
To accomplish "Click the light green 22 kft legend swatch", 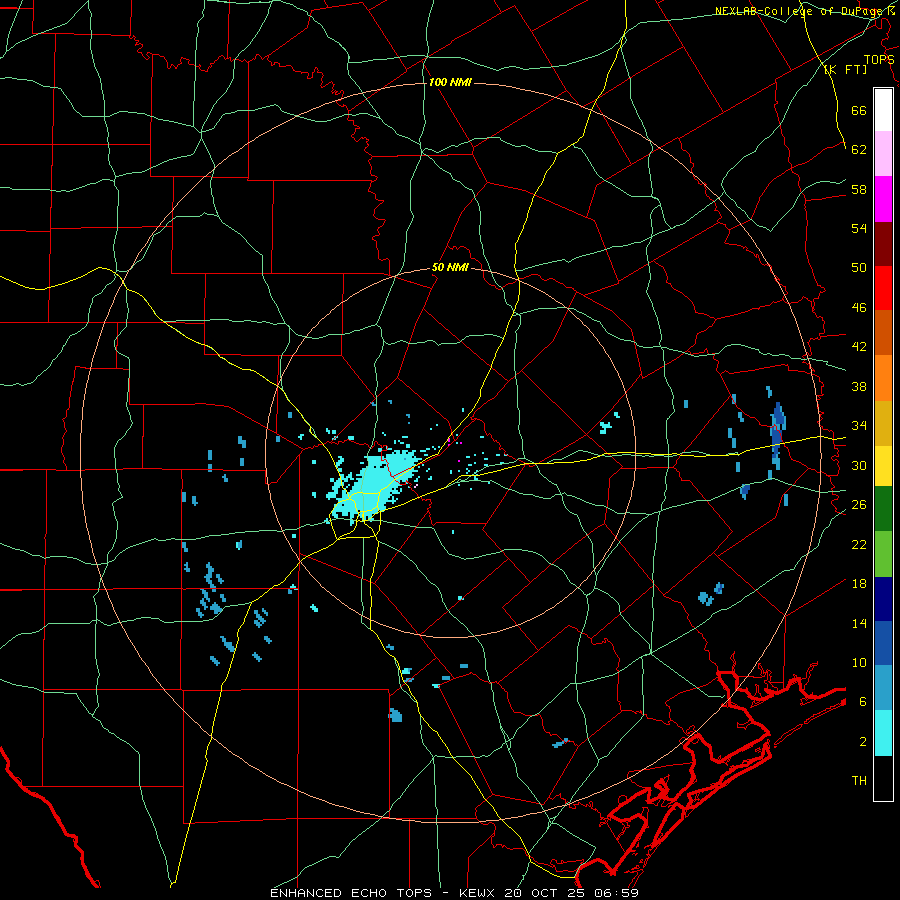I will [883, 554].
